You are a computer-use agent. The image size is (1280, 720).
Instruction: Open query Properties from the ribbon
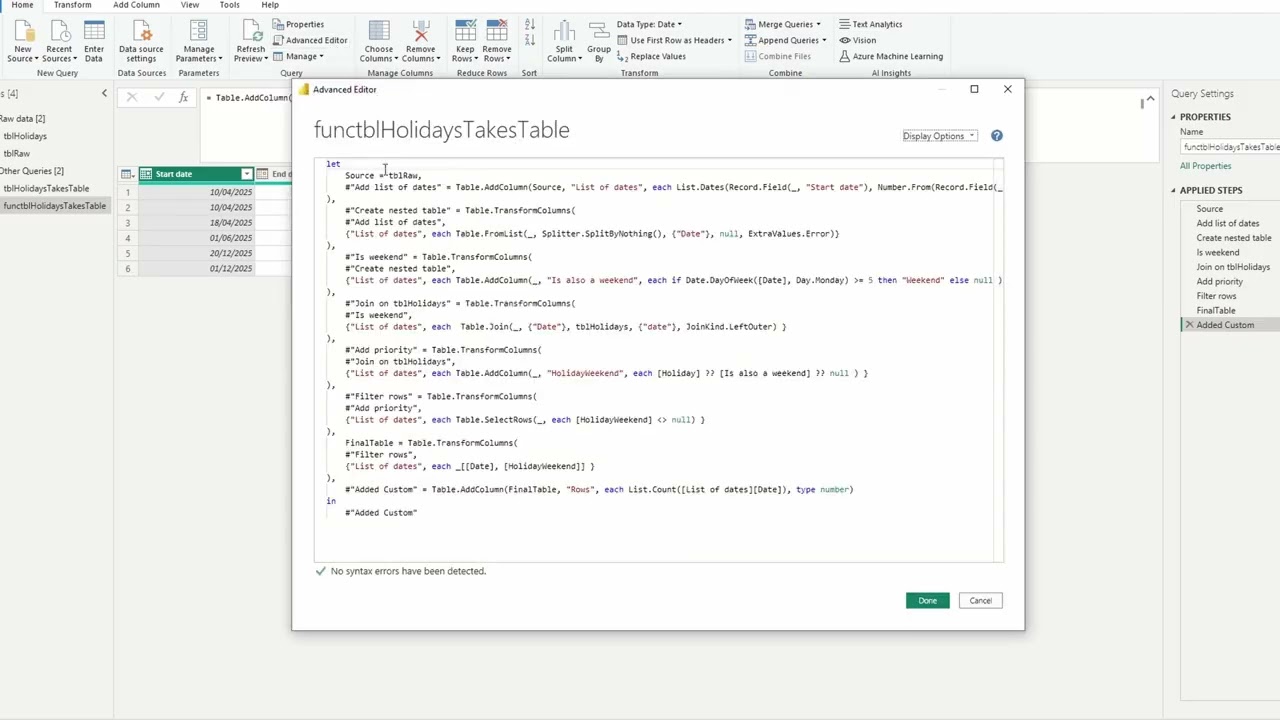tap(298, 24)
